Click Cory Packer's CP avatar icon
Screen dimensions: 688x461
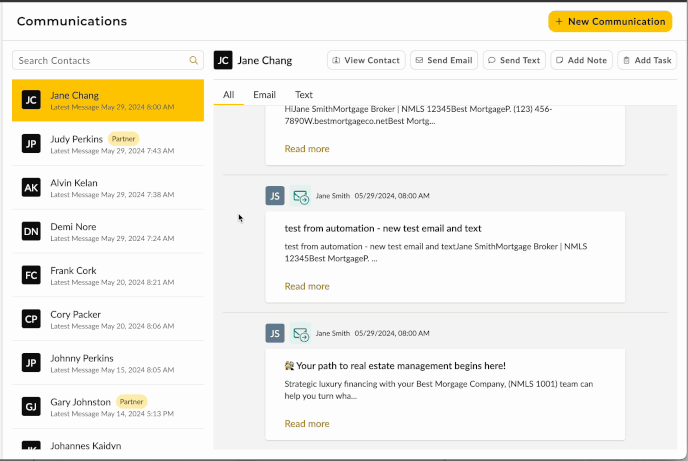pos(31,319)
